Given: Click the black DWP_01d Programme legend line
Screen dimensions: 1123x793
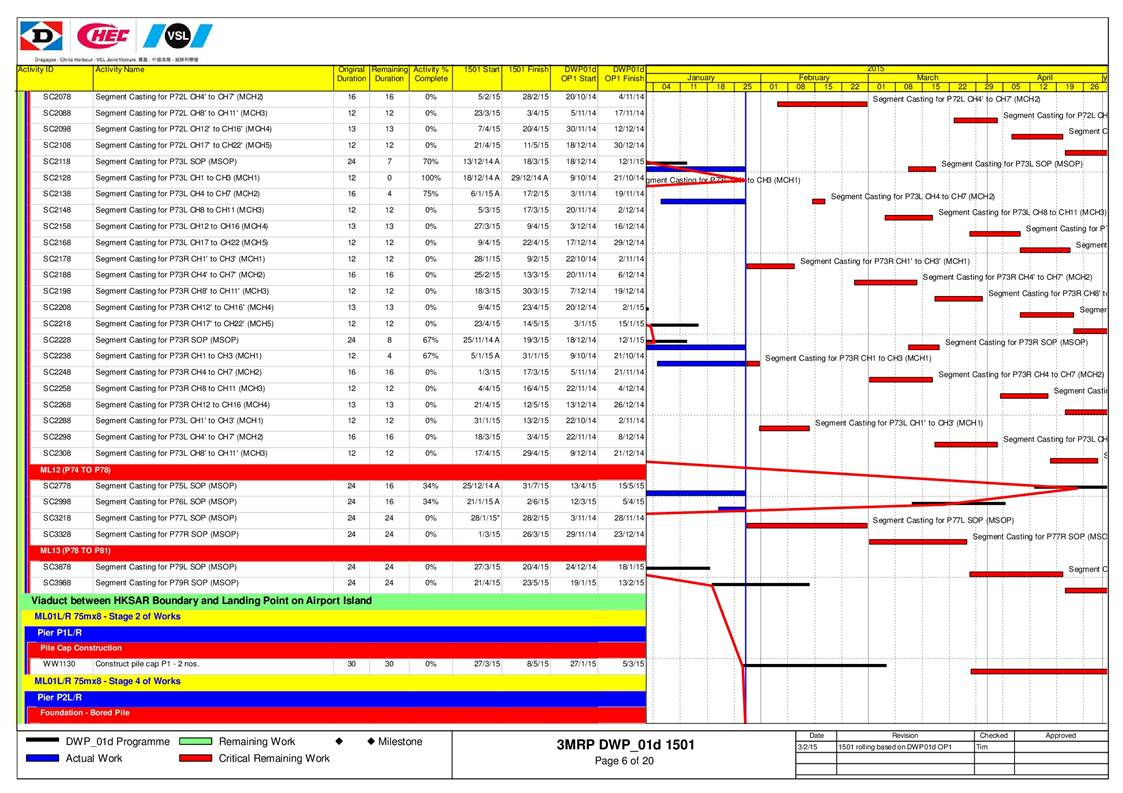Looking at the screenshot, I should point(42,741).
